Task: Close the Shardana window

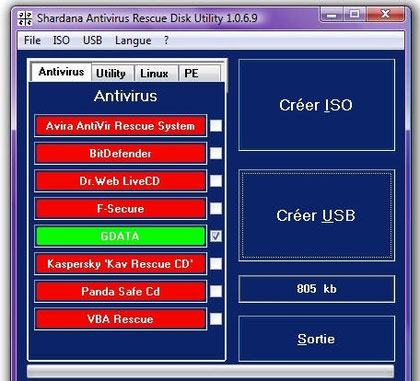Action: coord(385,15)
